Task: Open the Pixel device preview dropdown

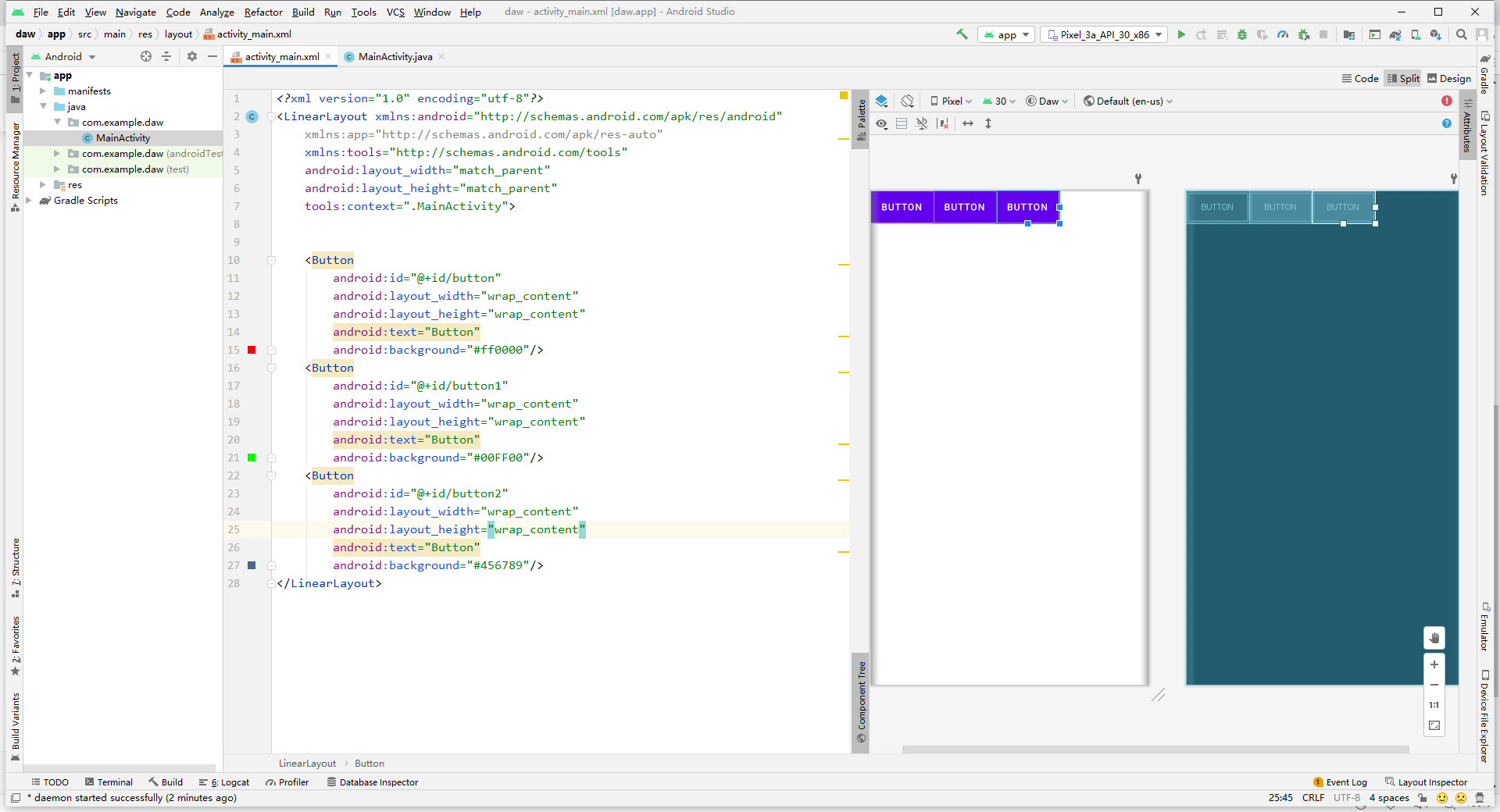Action: [950, 101]
